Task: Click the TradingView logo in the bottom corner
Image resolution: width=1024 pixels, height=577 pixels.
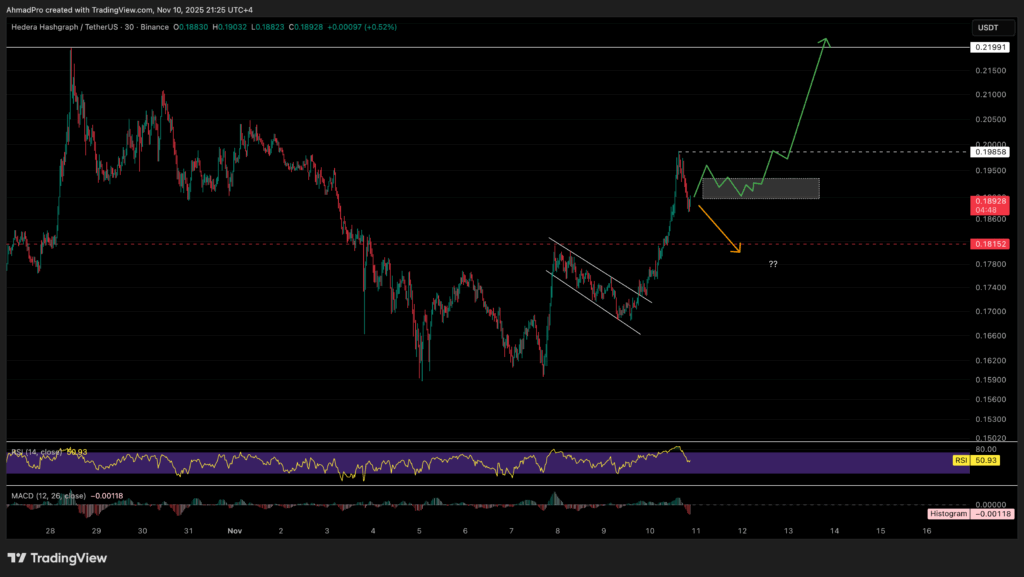Action: 57,557
